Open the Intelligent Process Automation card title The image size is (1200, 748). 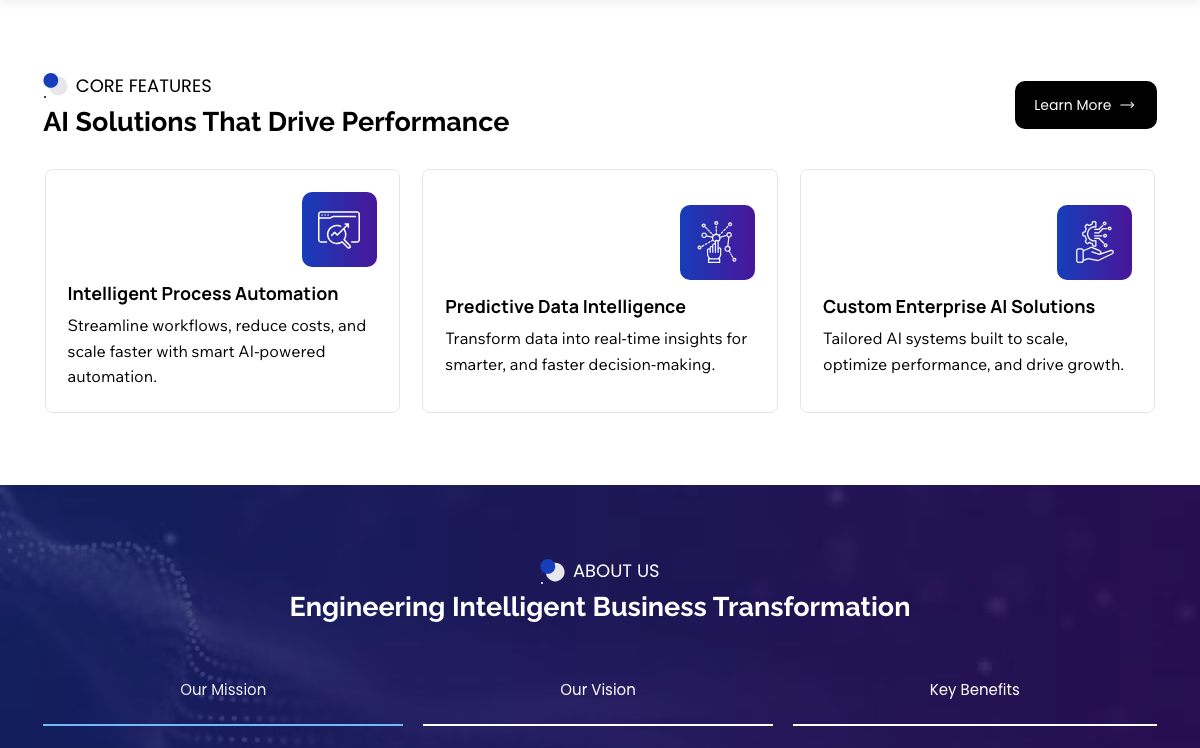coord(203,294)
